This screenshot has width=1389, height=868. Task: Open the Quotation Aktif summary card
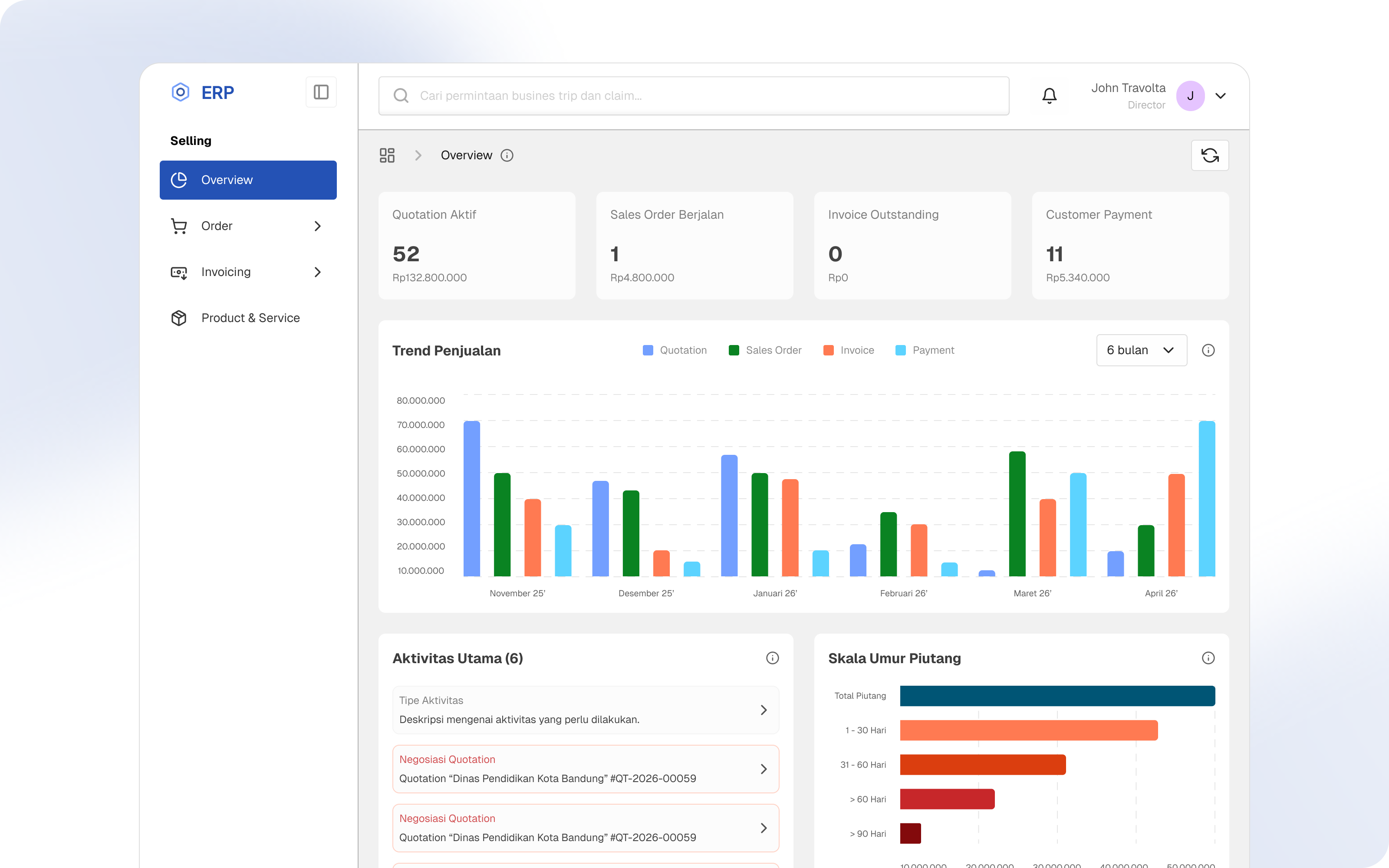tap(477, 246)
